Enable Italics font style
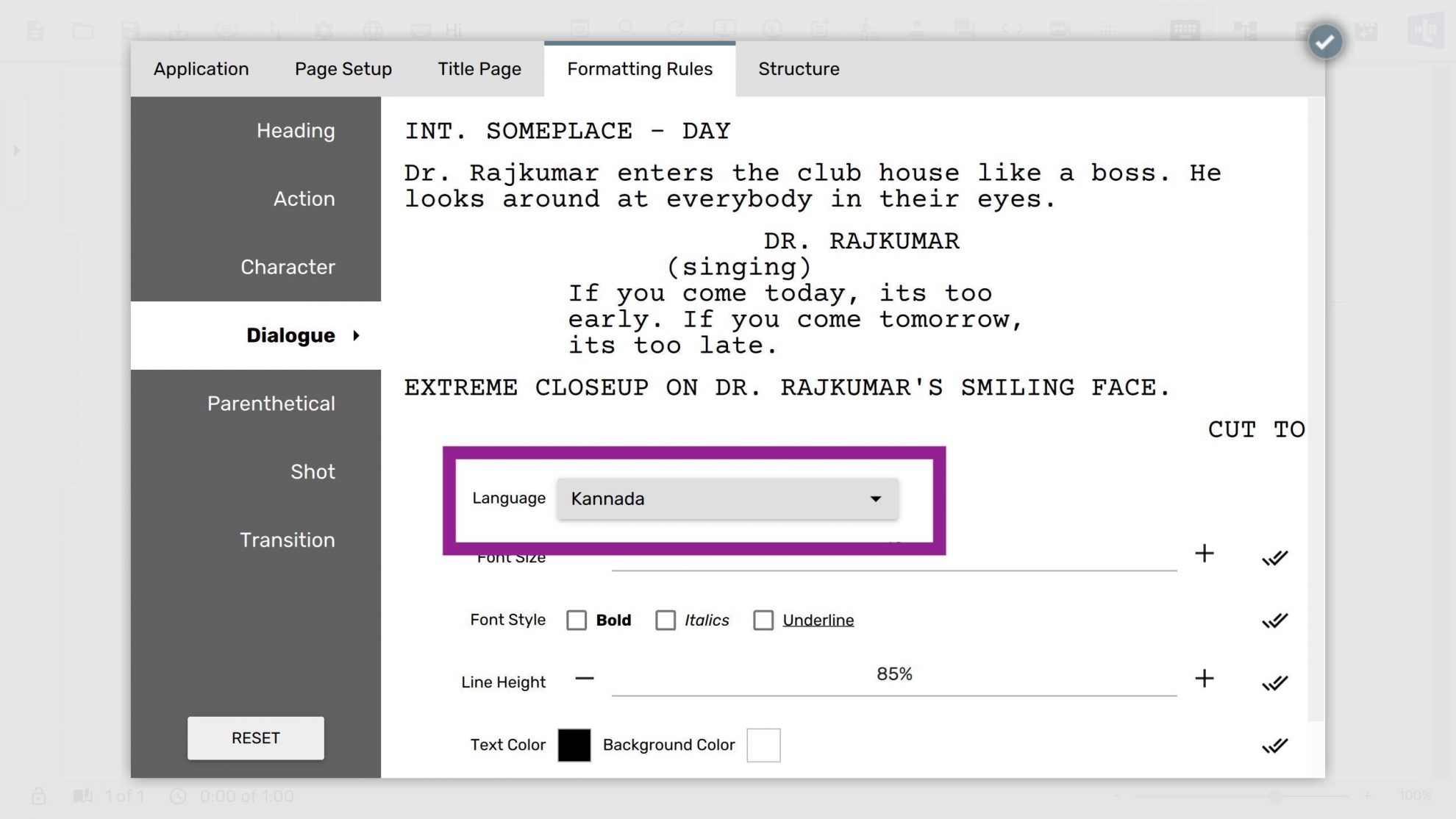Image resolution: width=1456 pixels, height=819 pixels. (665, 620)
